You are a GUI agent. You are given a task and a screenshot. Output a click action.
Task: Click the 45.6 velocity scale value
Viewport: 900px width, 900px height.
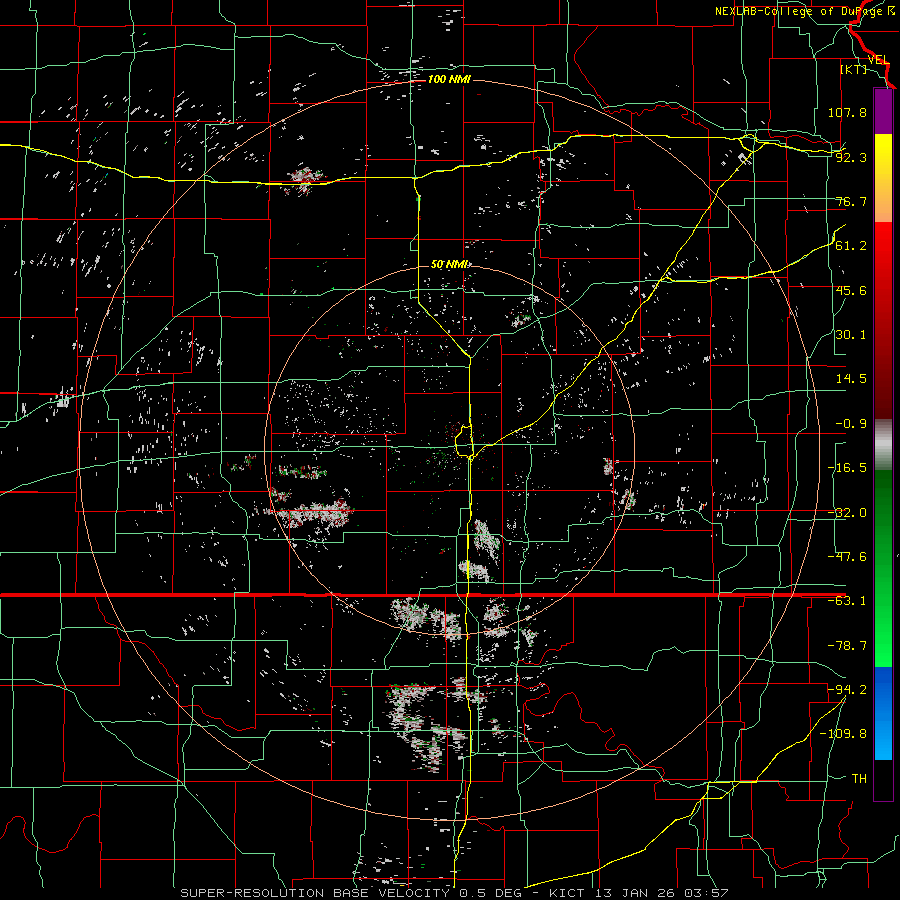point(851,290)
